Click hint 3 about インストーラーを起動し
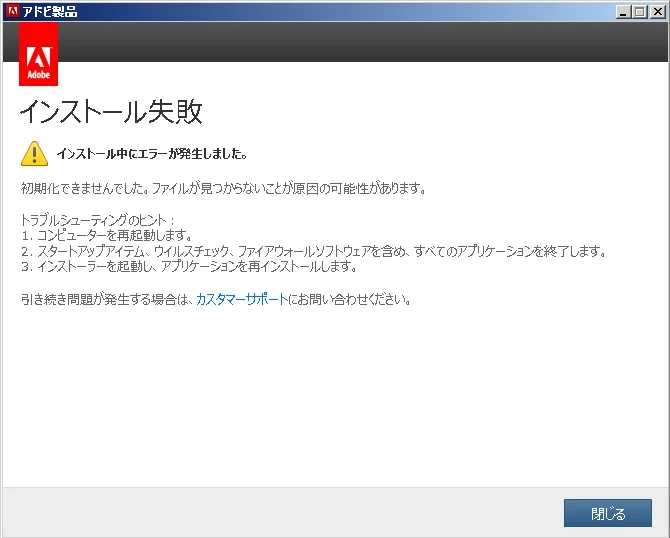This screenshot has height=538, width=670. coord(189,267)
